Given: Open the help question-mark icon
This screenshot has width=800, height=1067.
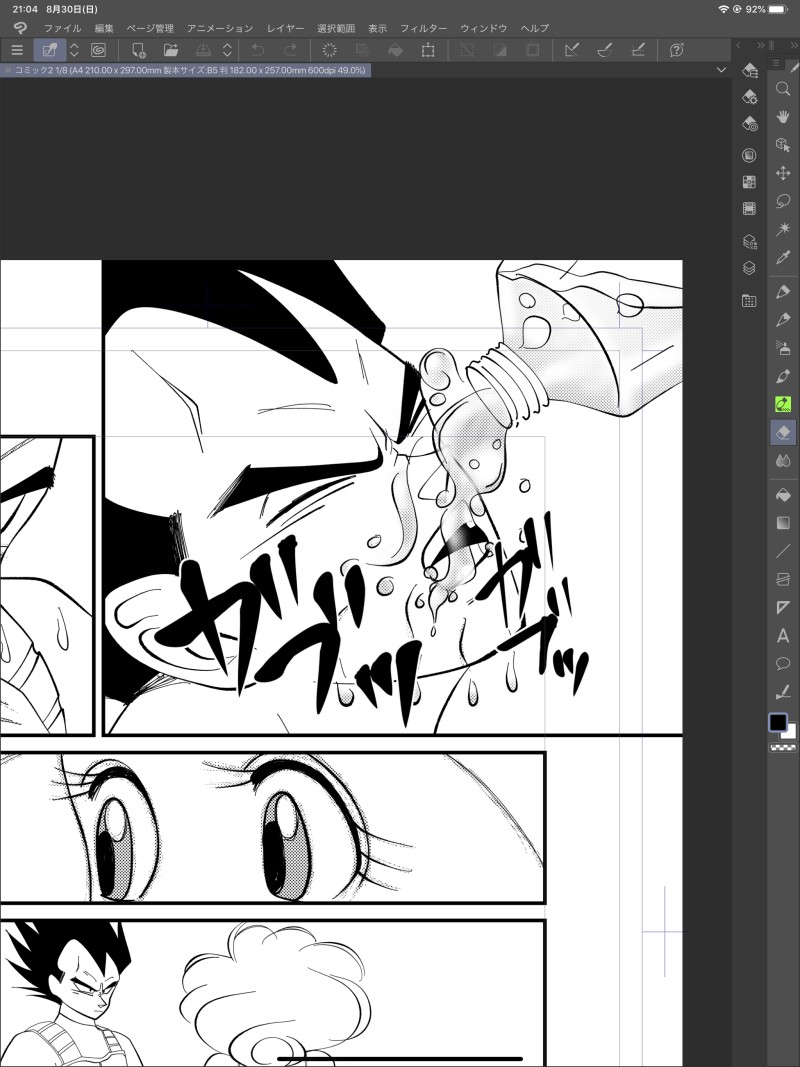Looking at the screenshot, I should click(x=676, y=50).
